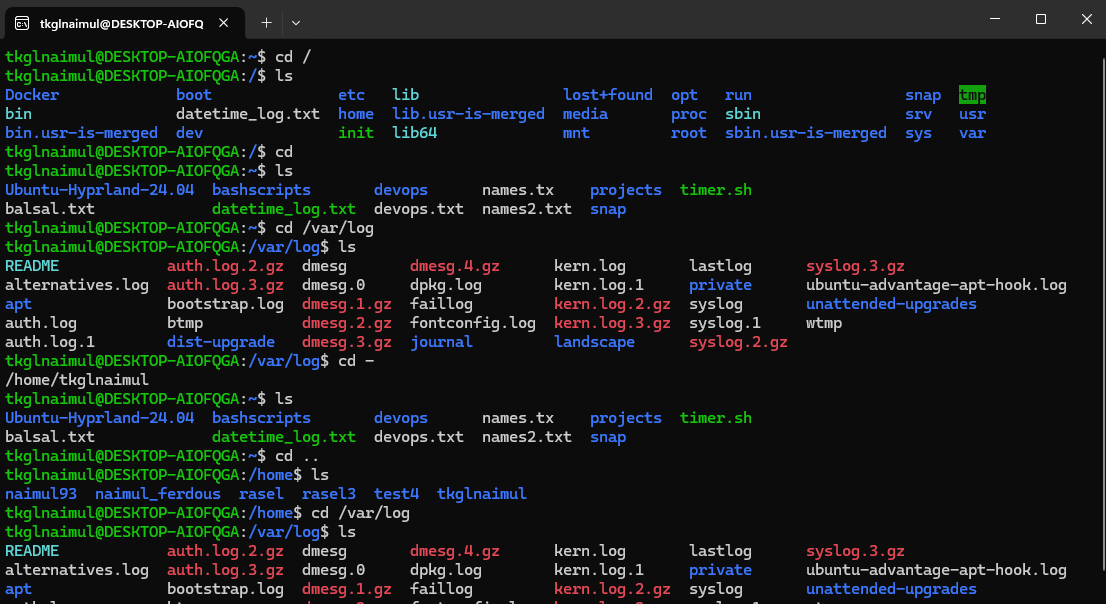Select the tkglnaimul@DESKTOP-AIOFQ tab
This screenshot has width=1106, height=604.
[x=125, y=23]
